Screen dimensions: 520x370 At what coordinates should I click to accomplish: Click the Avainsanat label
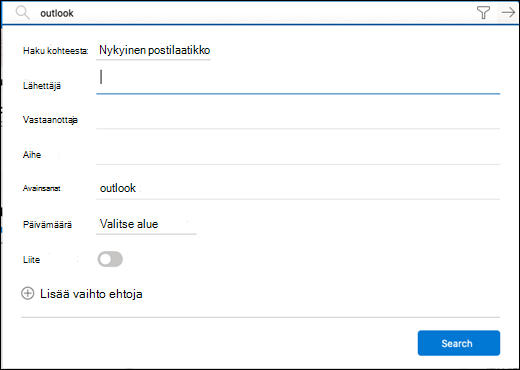[x=42, y=188]
